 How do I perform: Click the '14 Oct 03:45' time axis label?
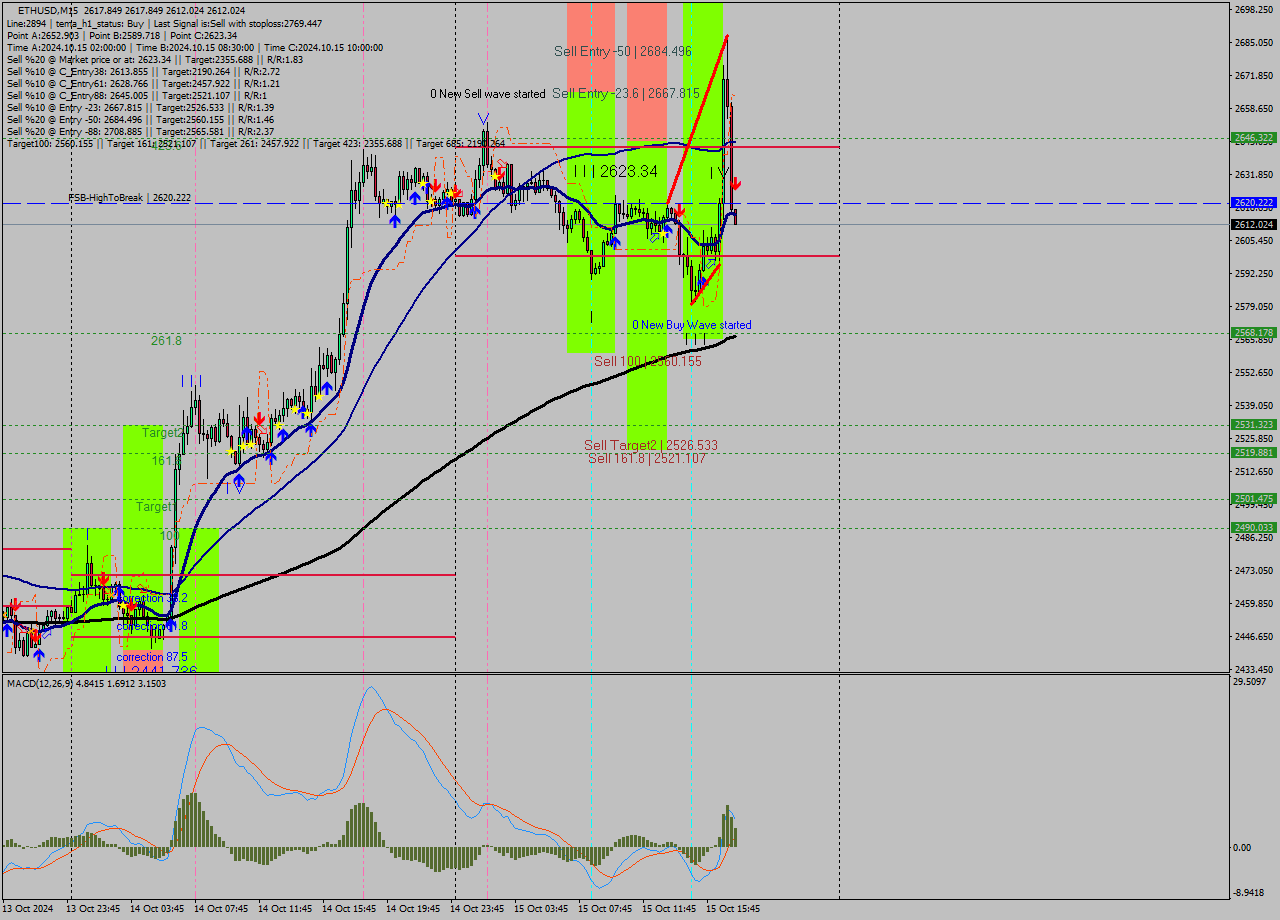coord(157,909)
